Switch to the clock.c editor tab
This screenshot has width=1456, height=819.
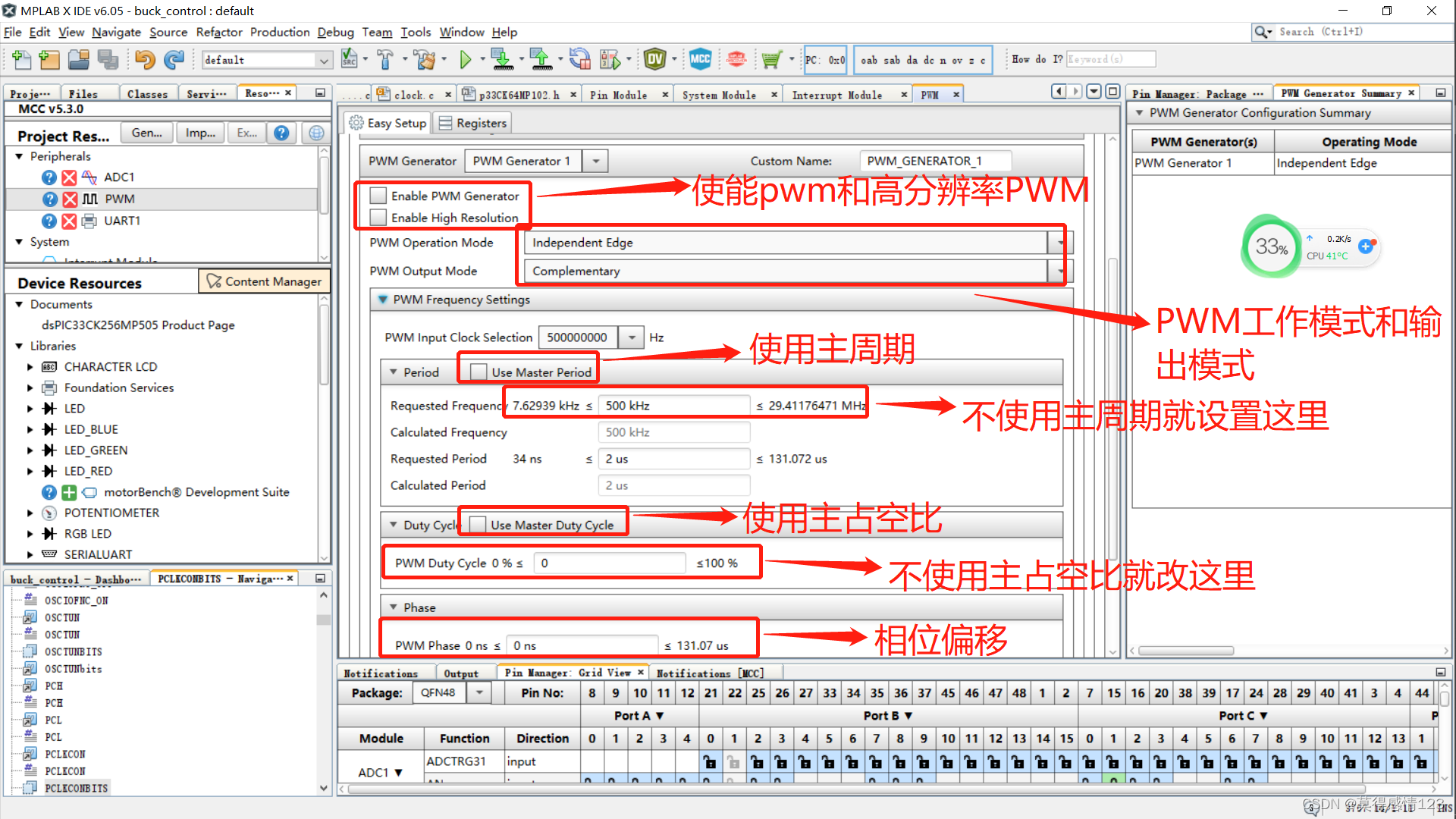pos(414,95)
